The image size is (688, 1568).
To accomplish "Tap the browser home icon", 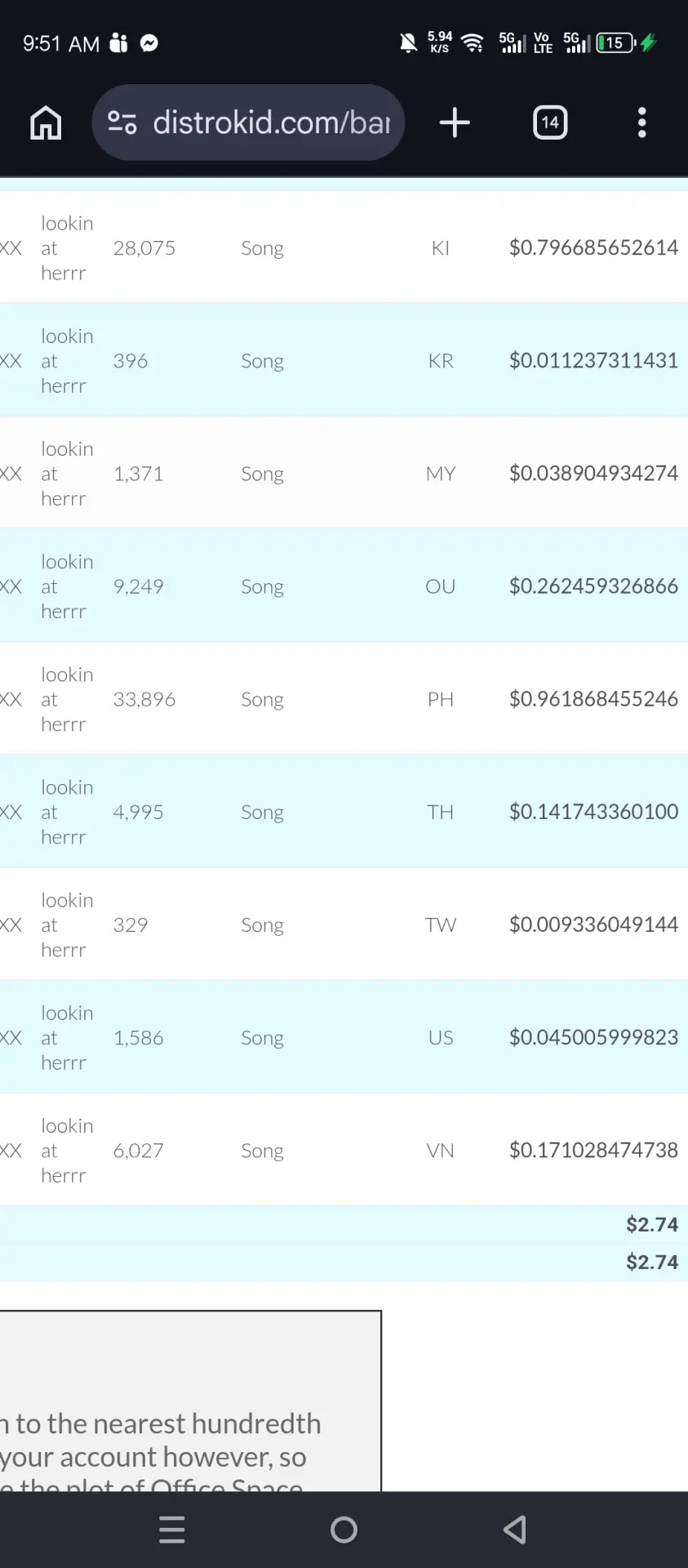I will click(46, 123).
